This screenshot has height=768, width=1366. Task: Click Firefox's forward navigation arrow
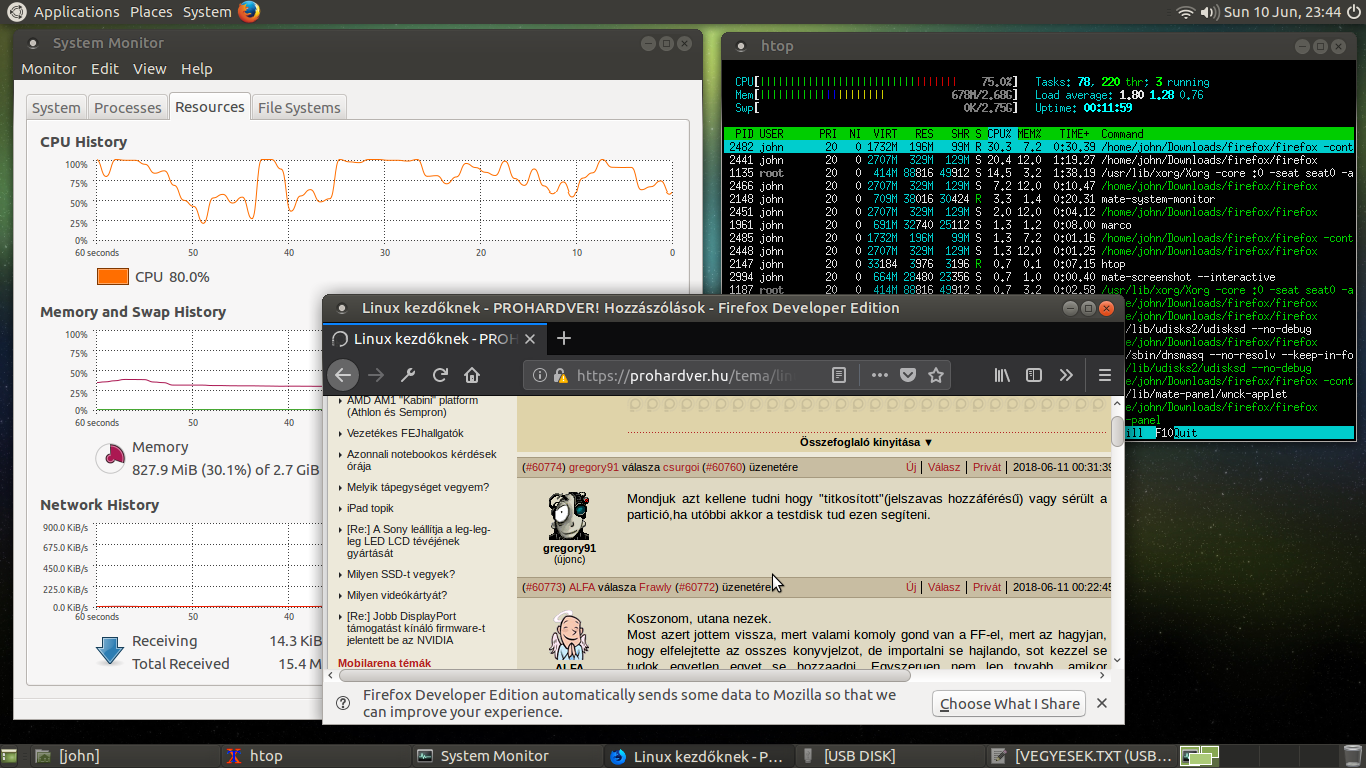pyautogui.click(x=376, y=375)
